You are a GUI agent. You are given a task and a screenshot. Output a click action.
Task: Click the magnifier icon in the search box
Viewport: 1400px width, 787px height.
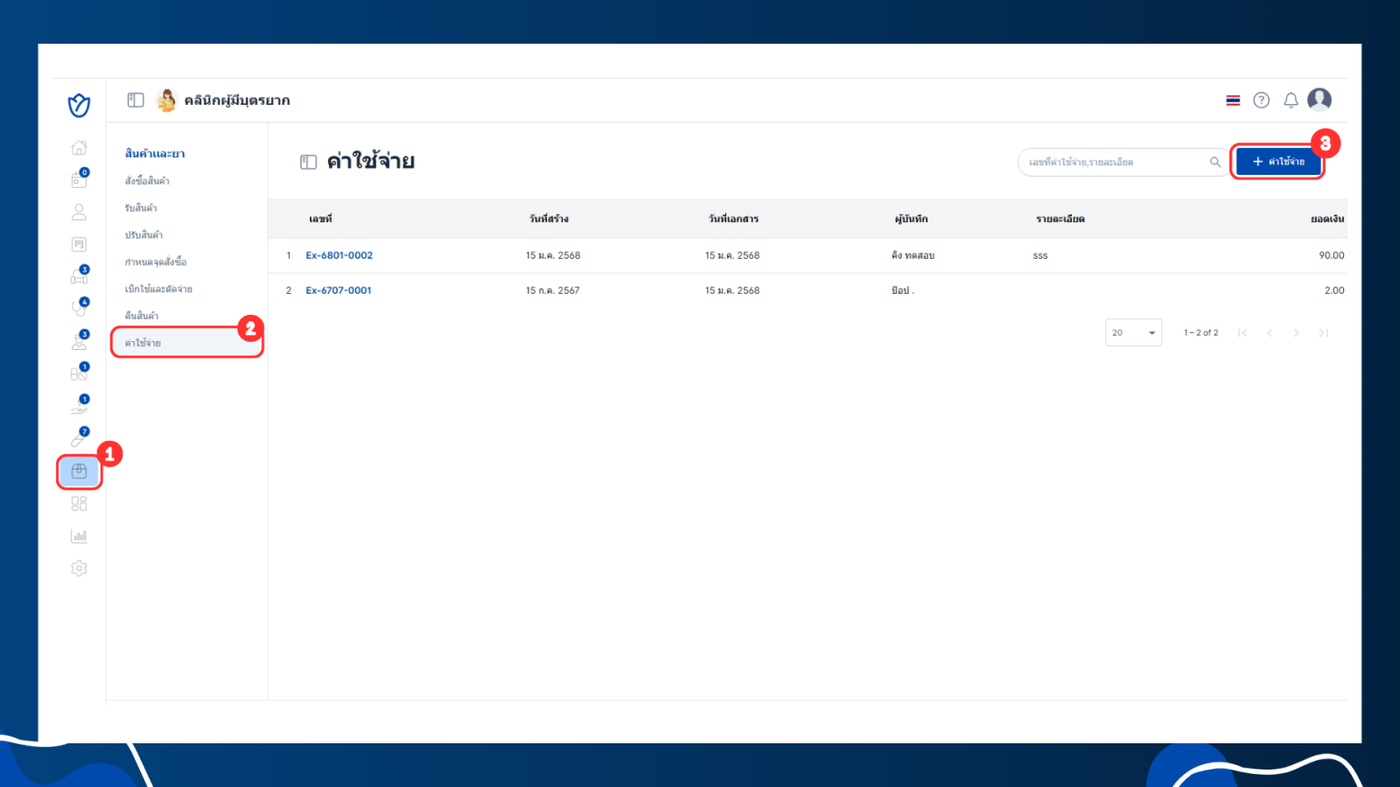coord(1215,162)
